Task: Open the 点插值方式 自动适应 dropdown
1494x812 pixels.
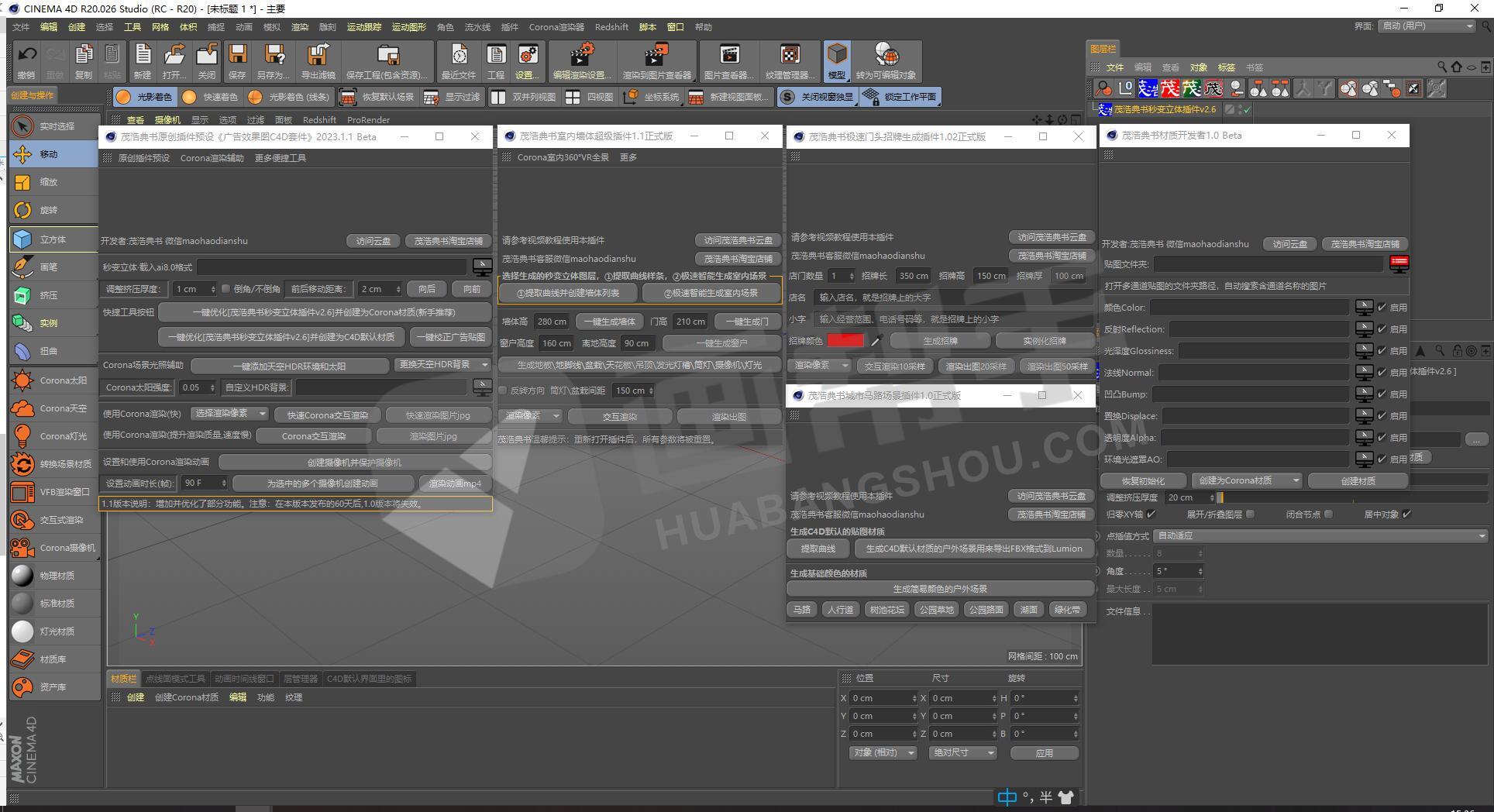Action: [x=1320, y=536]
